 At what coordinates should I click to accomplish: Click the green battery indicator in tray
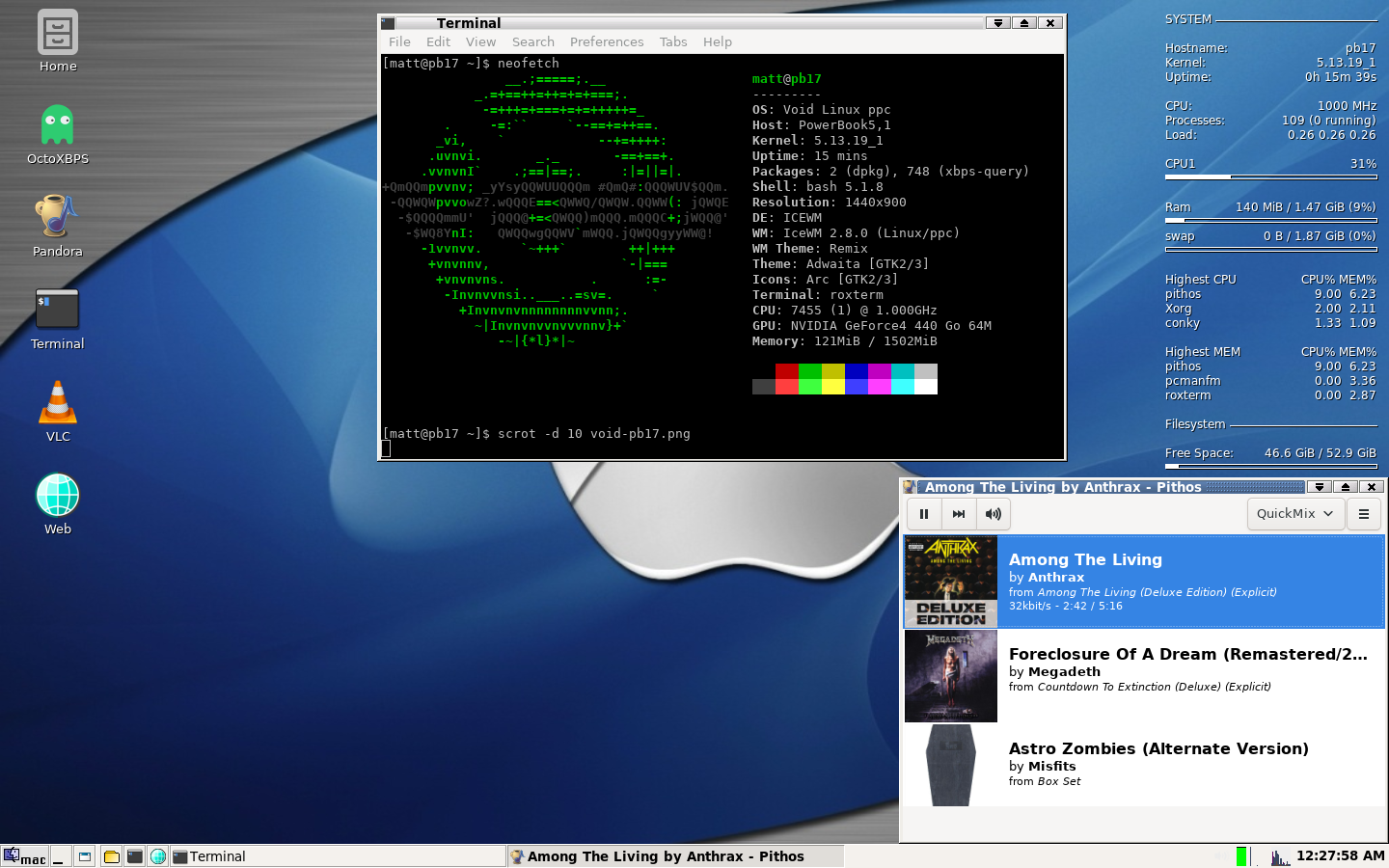point(1241,856)
